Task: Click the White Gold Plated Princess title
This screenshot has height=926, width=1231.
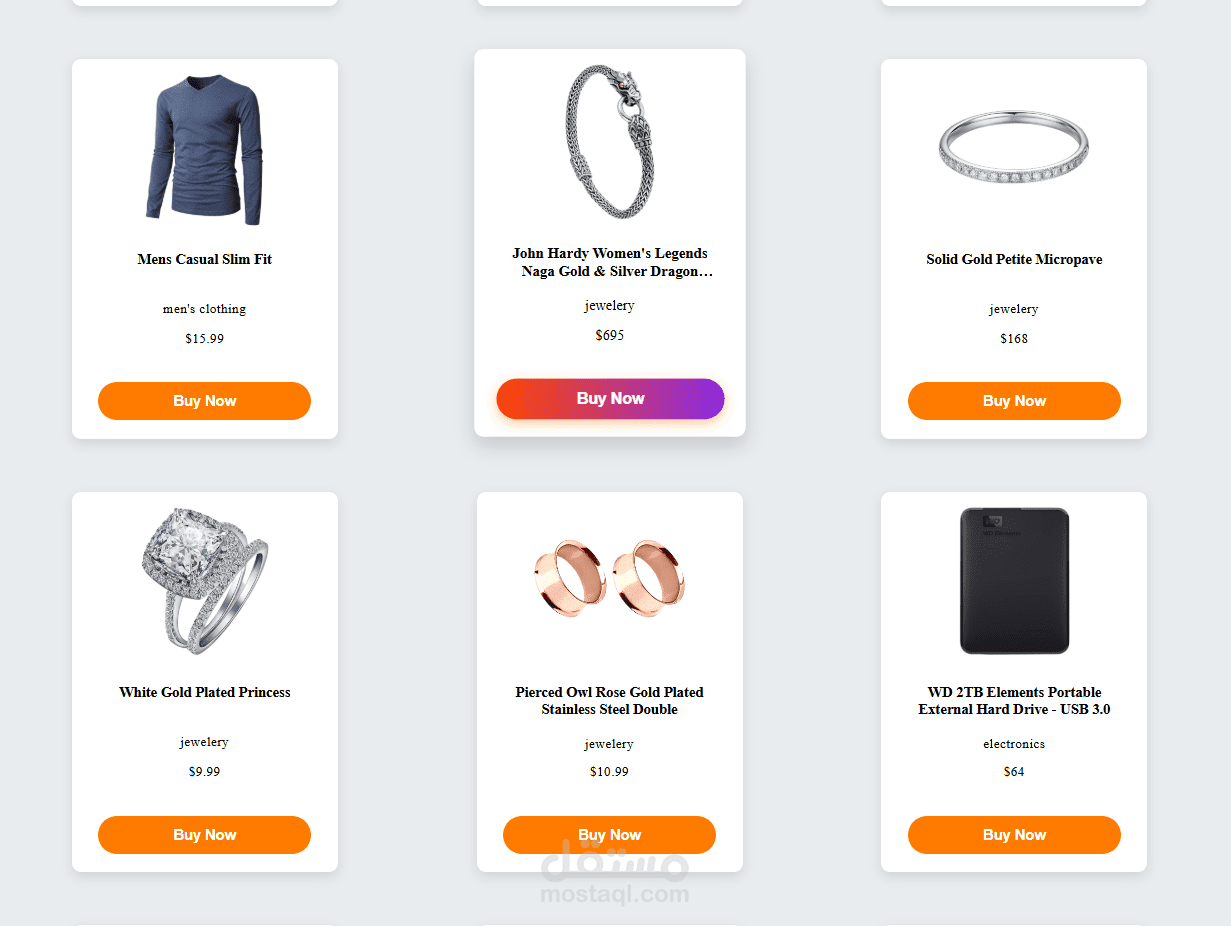Action: (x=204, y=692)
